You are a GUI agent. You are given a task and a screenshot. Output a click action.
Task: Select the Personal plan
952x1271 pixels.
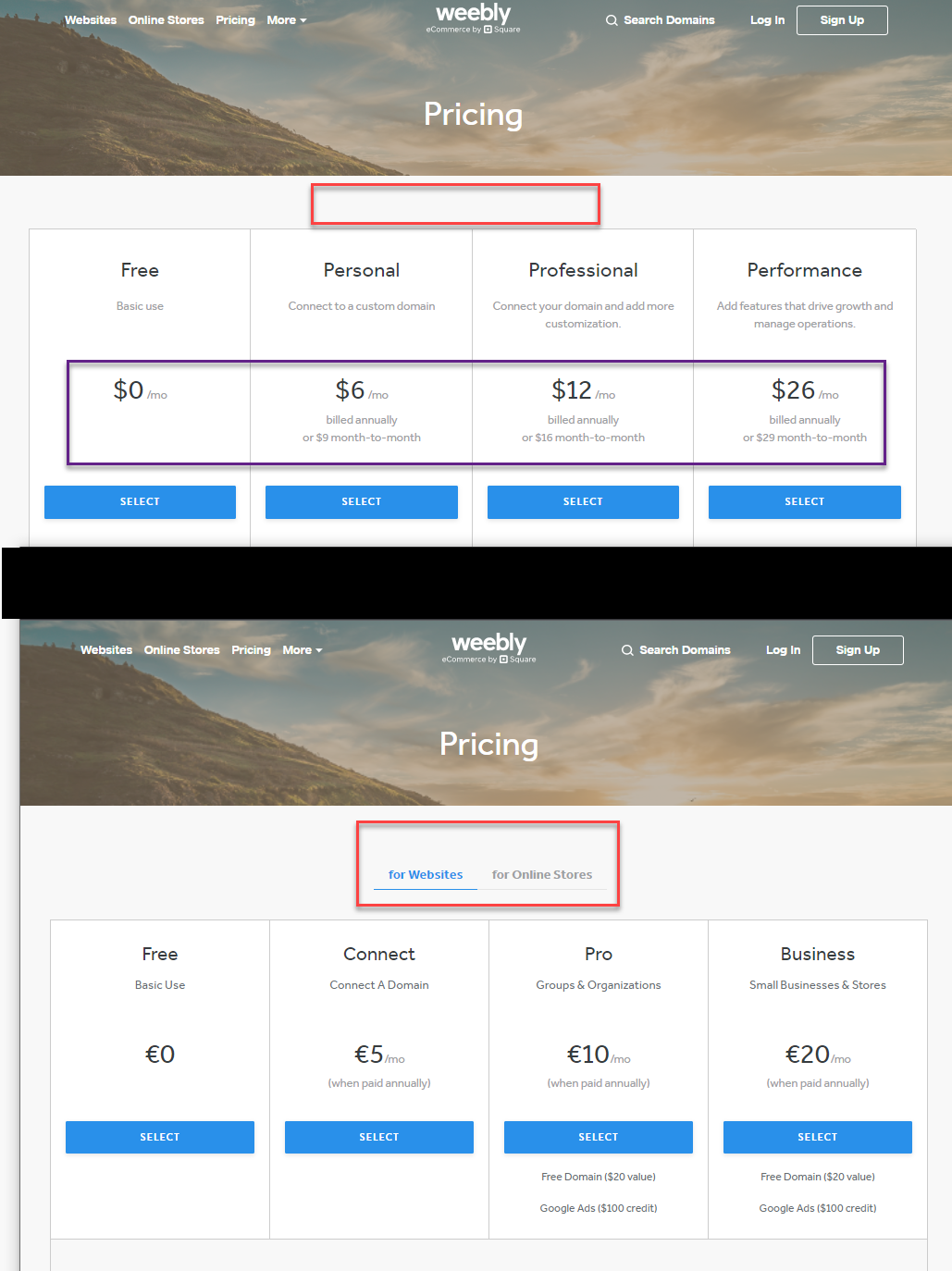[362, 502]
